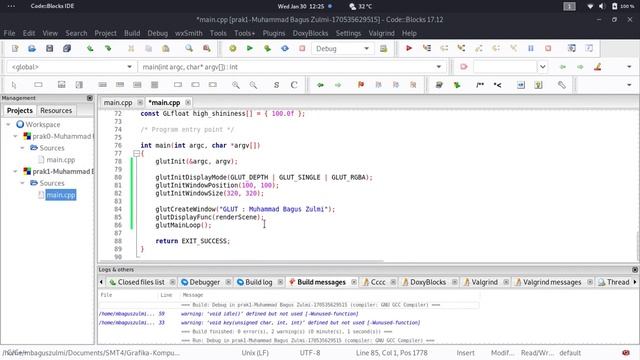Close the *main.cpp editor tab

pyautogui.click(x=188, y=102)
